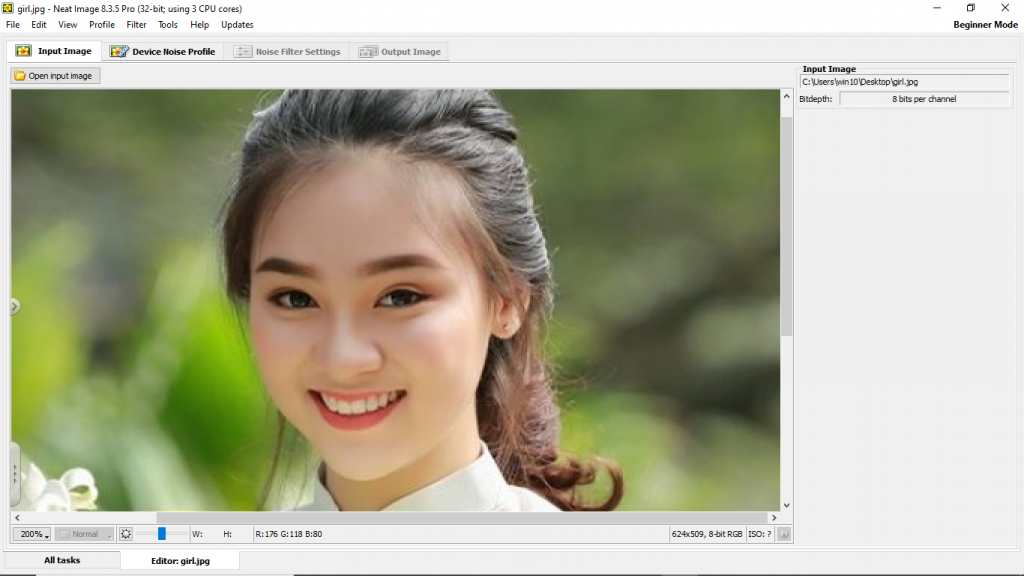The height and width of the screenshot is (576, 1024).
Task: Click Beginner Mode to switch modes
Action: [x=985, y=24]
